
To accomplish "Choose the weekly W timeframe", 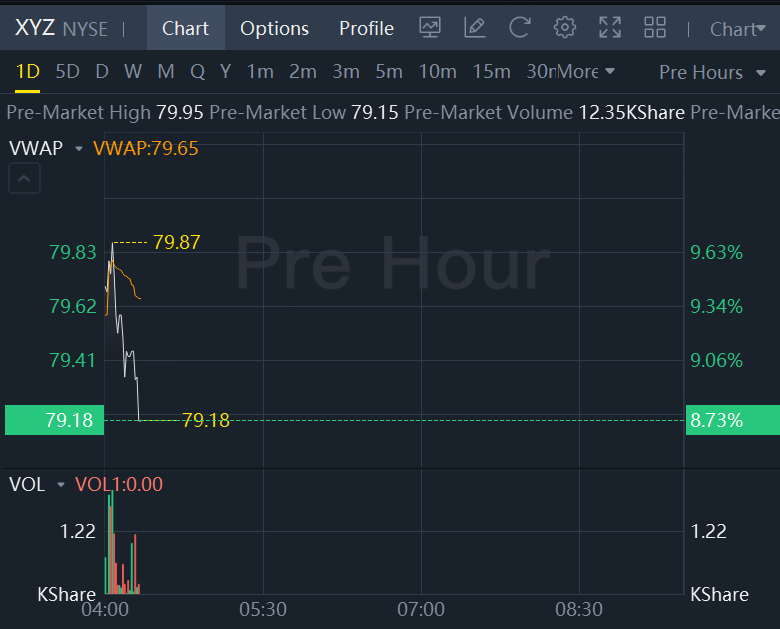I will 133,72.
